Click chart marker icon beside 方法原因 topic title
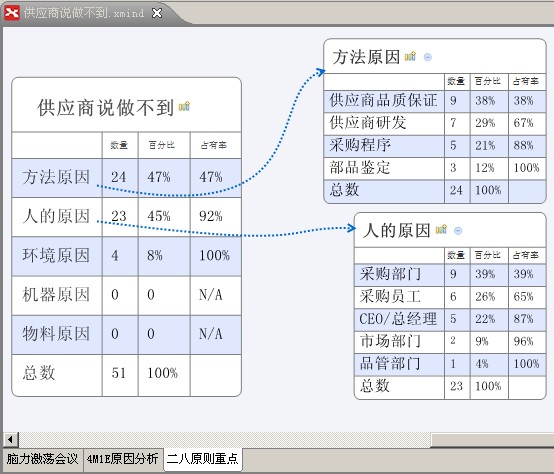The height and width of the screenshot is (474, 554). (x=410, y=56)
